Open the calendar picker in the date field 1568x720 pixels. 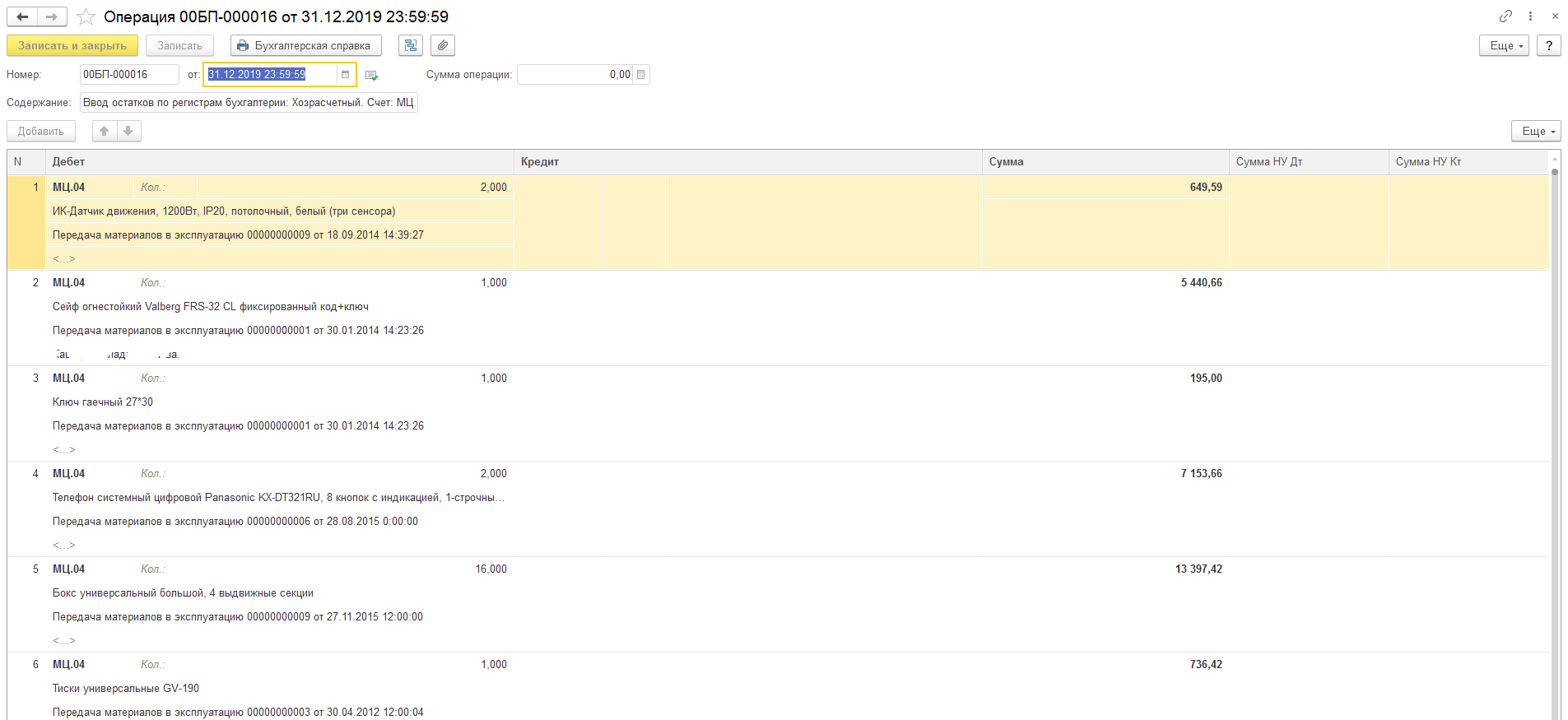(345, 75)
